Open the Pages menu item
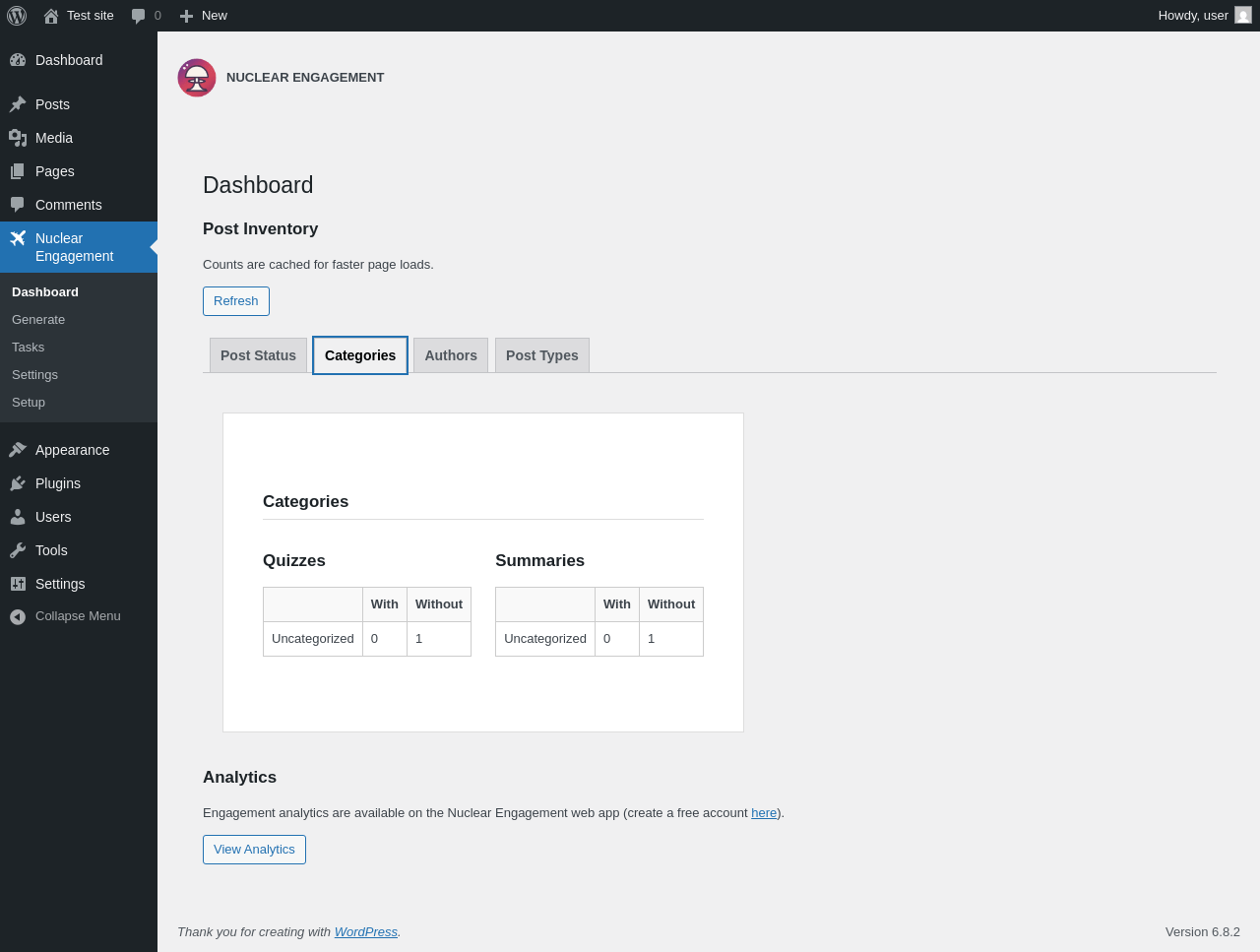Viewport: 1260px width, 952px height. 79,171
